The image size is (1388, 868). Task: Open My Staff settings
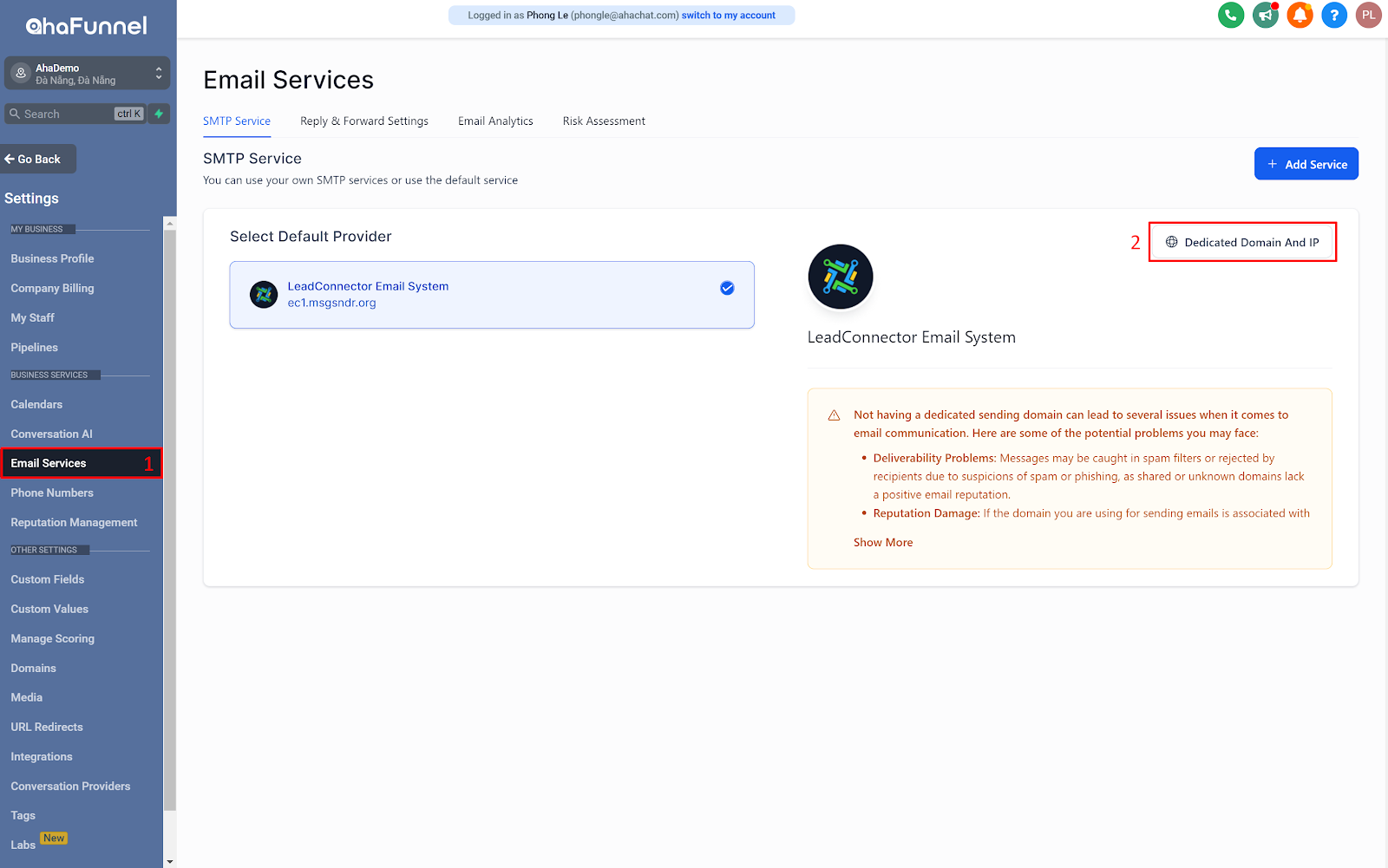point(32,317)
